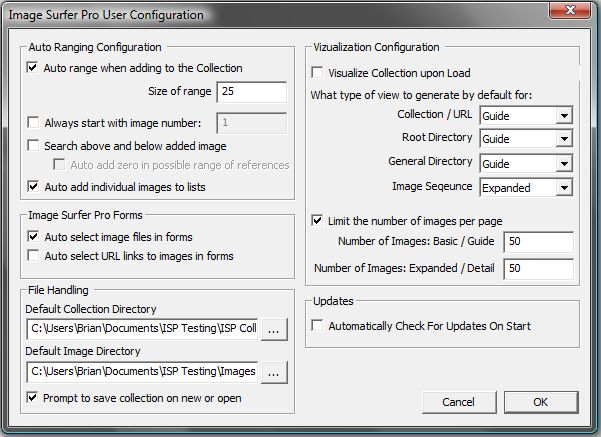Uncheck Auto add individual images to lists
This screenshot has height=437, width=601.
33,187
